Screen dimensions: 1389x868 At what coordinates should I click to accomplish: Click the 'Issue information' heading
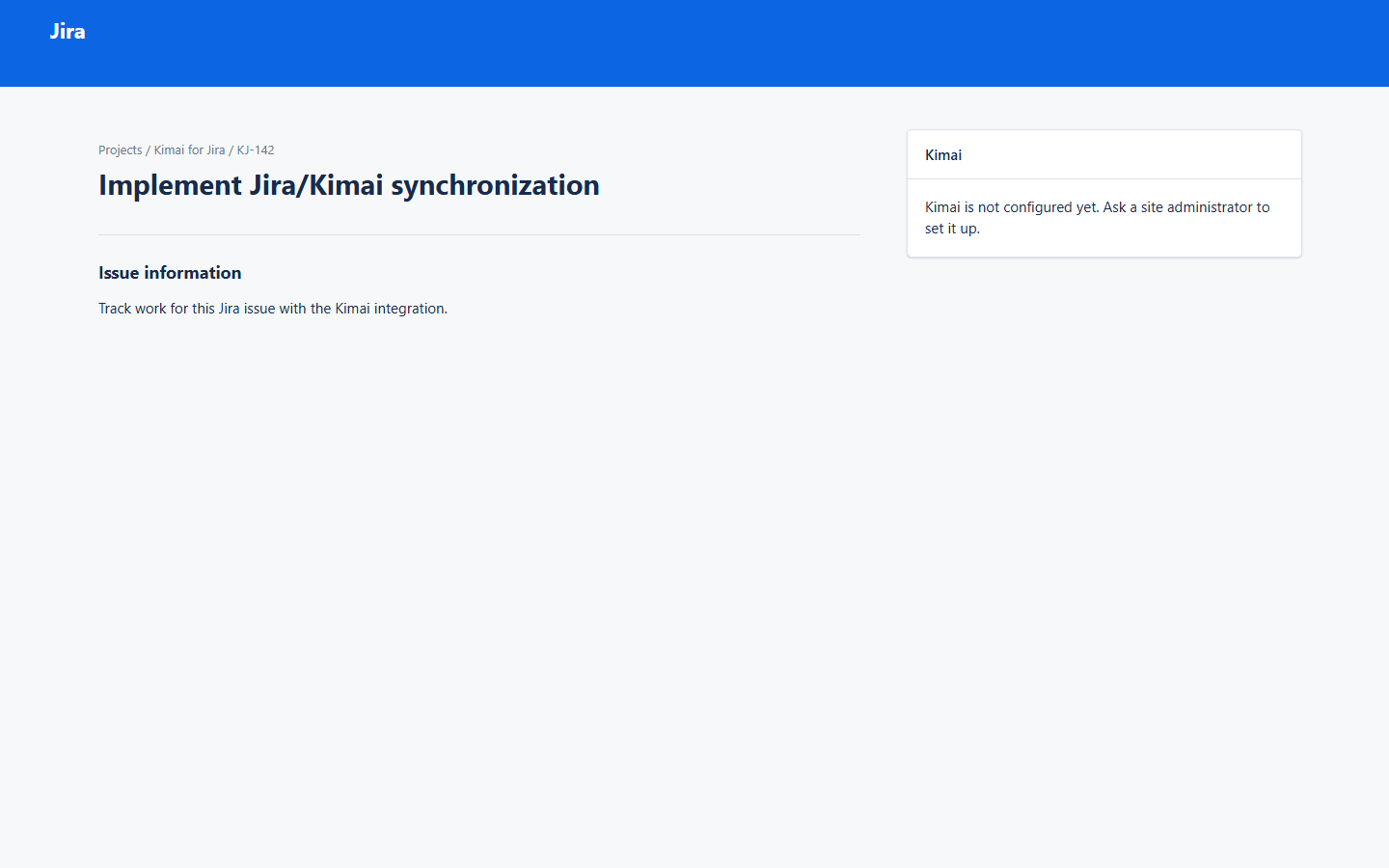(170, 273)
